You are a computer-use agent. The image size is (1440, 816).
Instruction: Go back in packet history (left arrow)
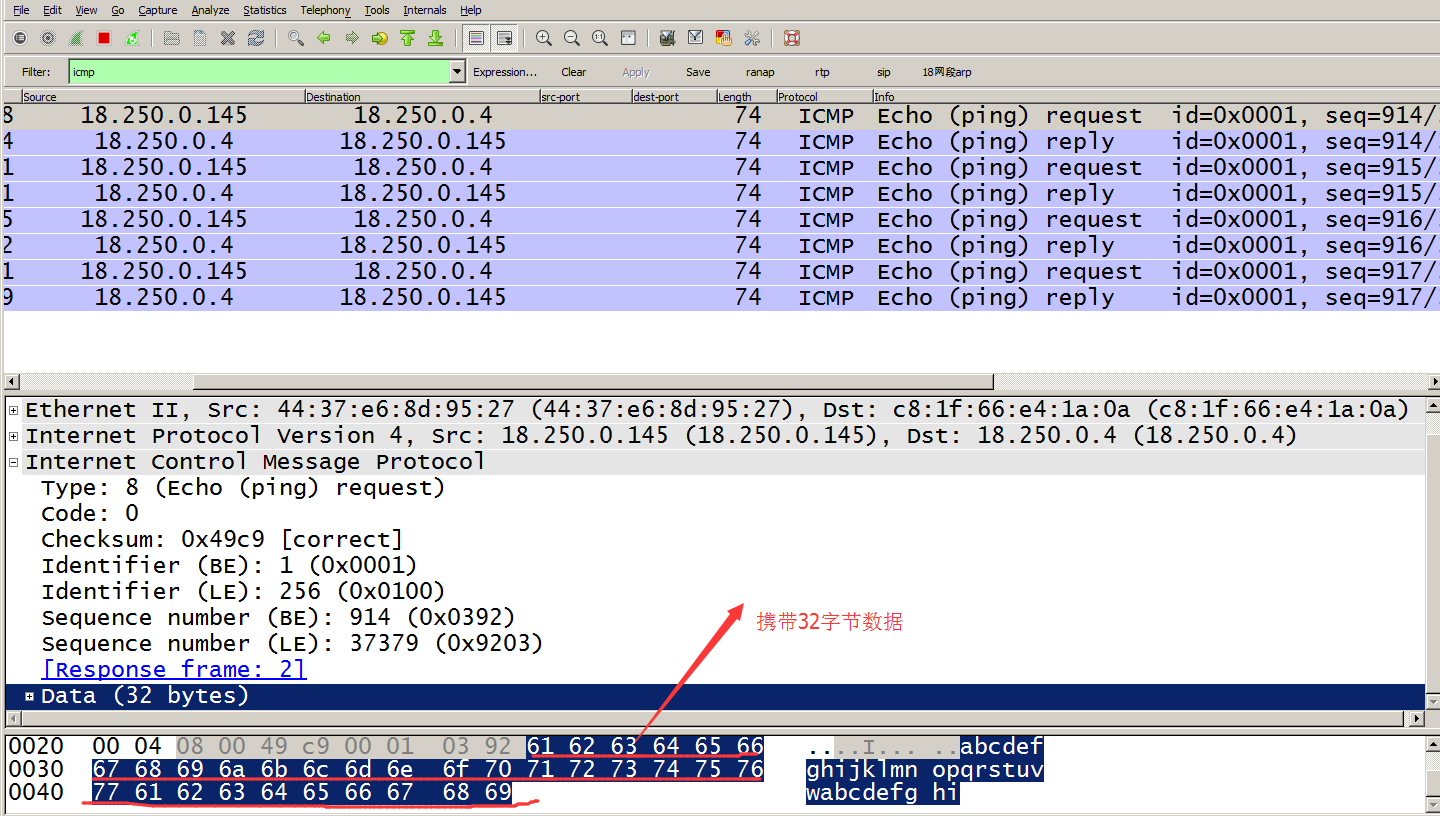(324, 38)
